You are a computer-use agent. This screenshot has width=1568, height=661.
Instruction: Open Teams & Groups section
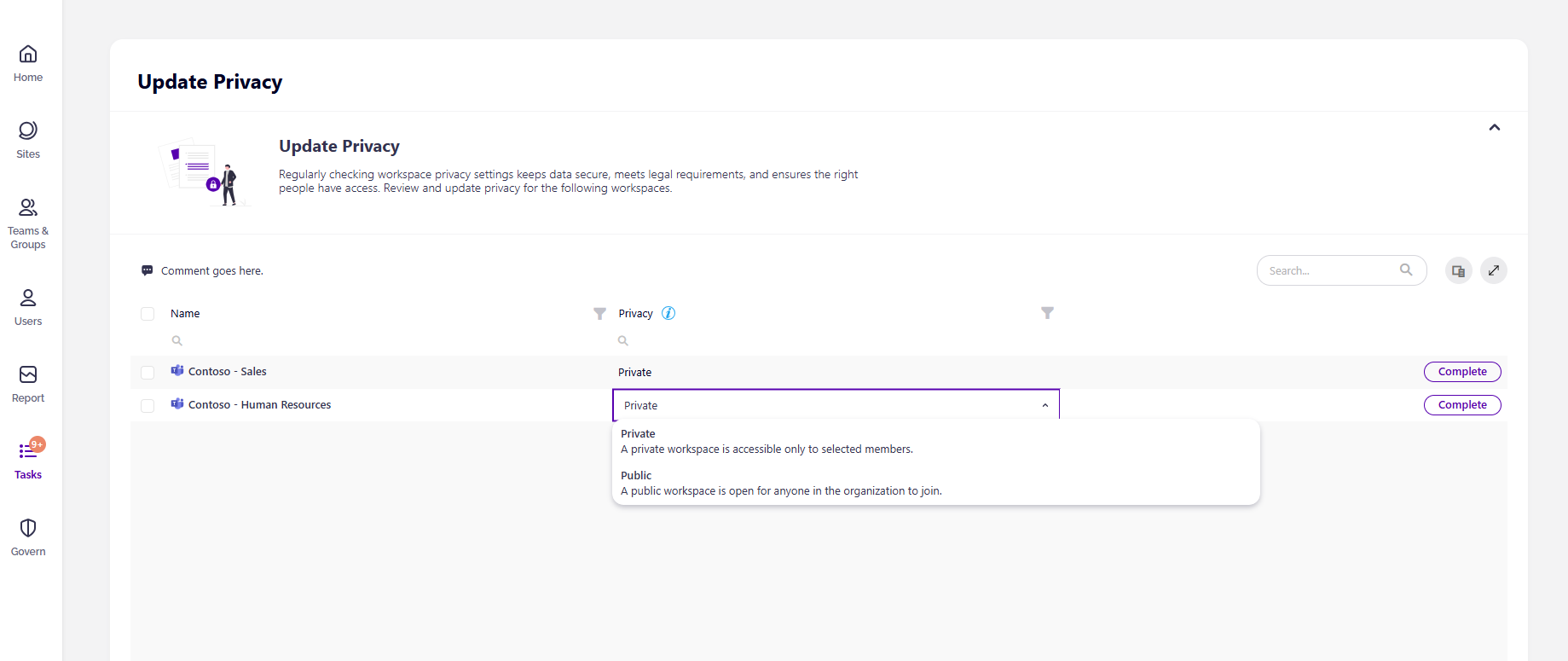pos(28,224)
